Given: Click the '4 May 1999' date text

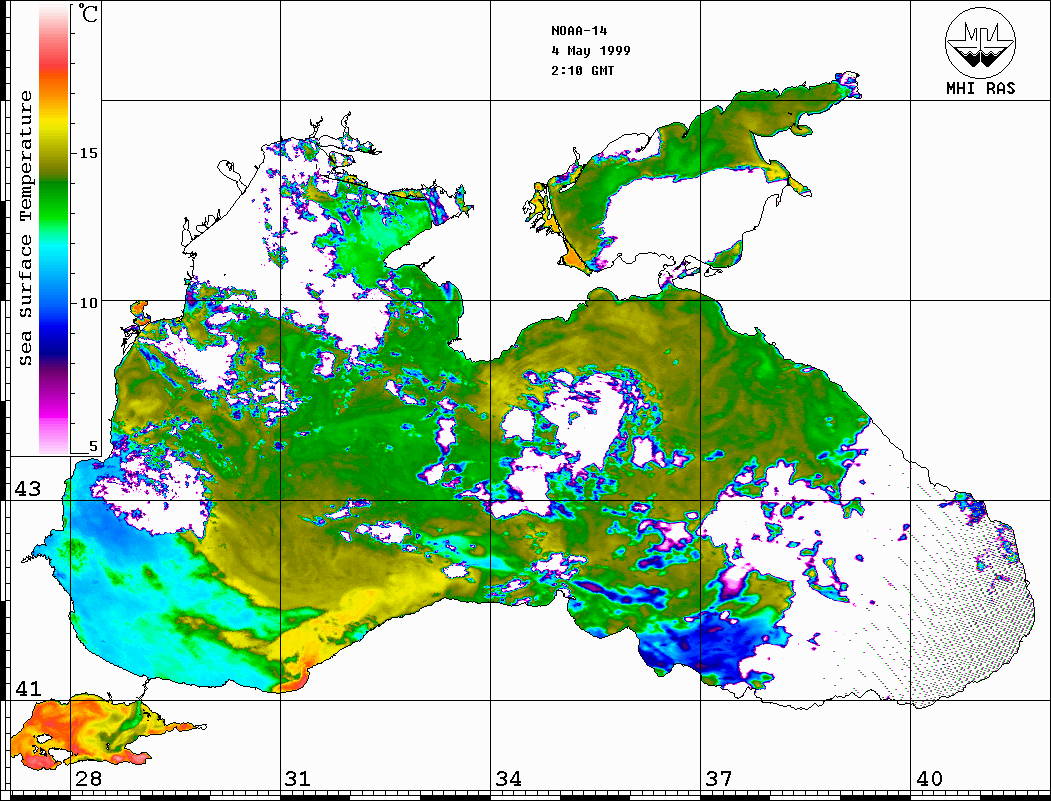Looking at the screenshot, I should 591,51.
